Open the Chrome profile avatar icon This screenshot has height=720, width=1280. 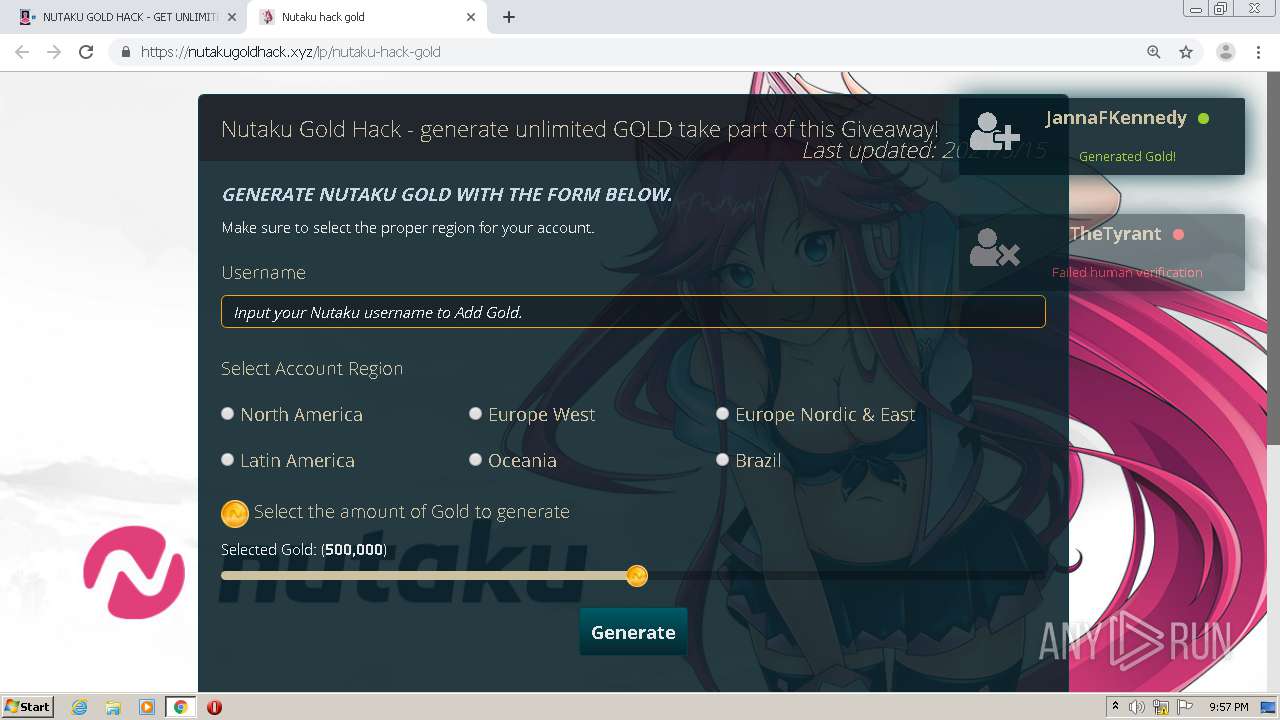pyautogui.click(x=1226, y=52)
